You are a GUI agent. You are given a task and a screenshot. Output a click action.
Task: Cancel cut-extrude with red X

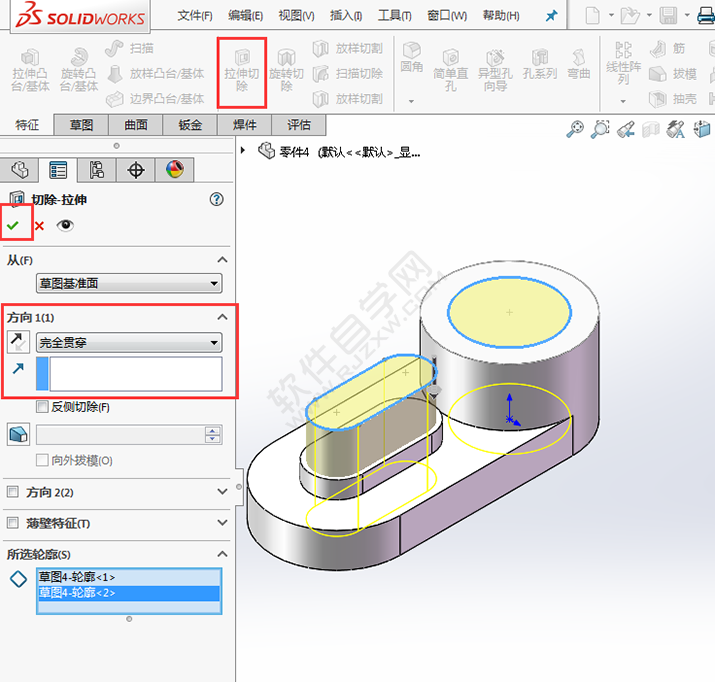point(39,226)
